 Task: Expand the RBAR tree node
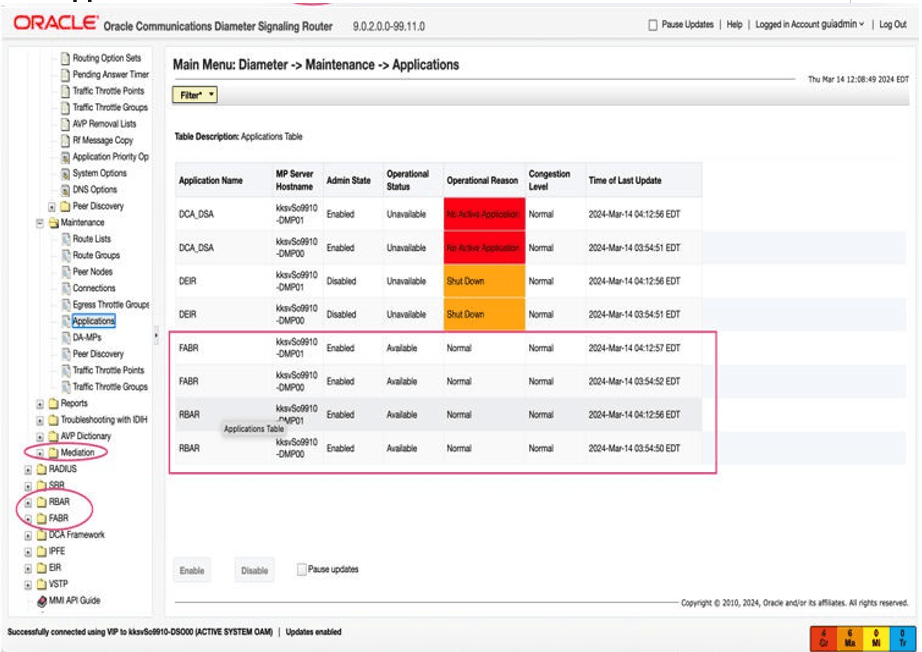pos(28,503)
